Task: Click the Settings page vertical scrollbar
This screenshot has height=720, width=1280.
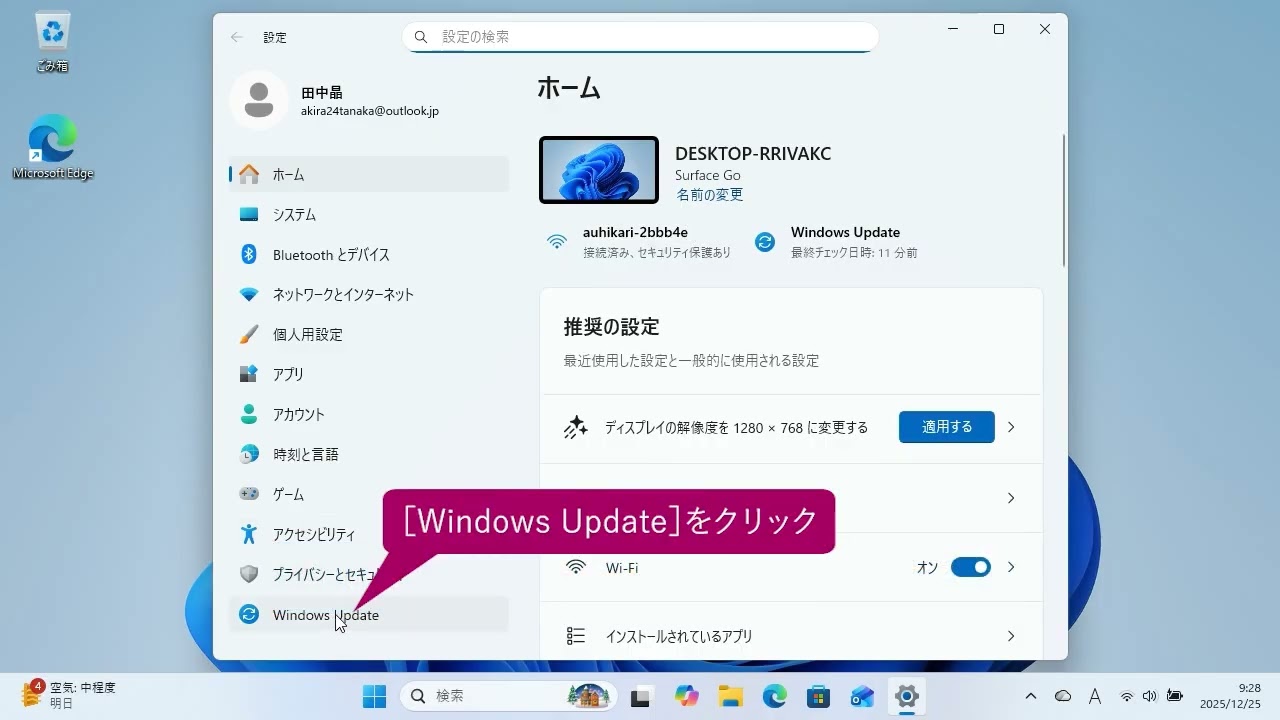Action: click(1064, 199)
